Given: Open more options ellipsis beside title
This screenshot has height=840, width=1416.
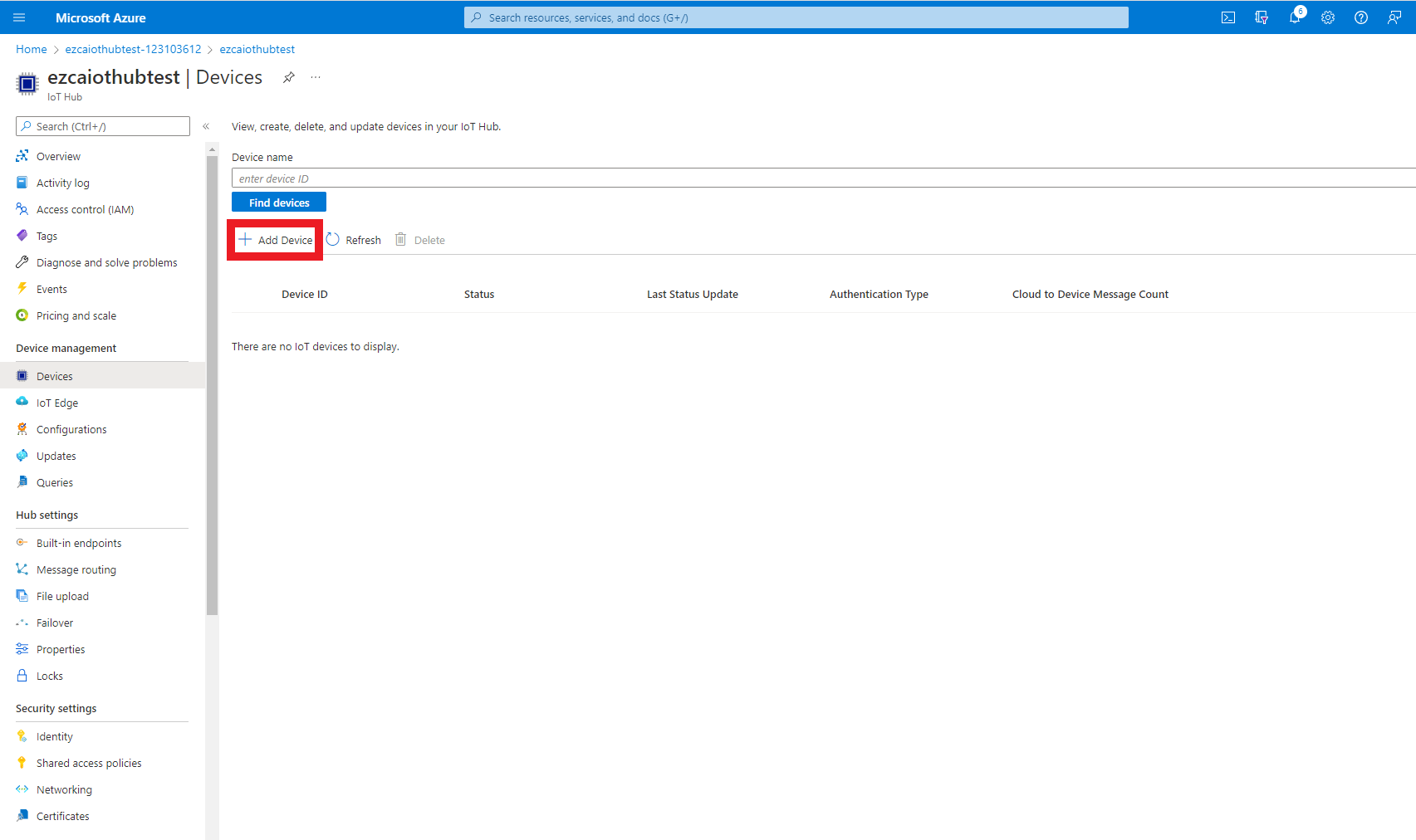Looking at the screenshot, I should click(x=316, y=77).
